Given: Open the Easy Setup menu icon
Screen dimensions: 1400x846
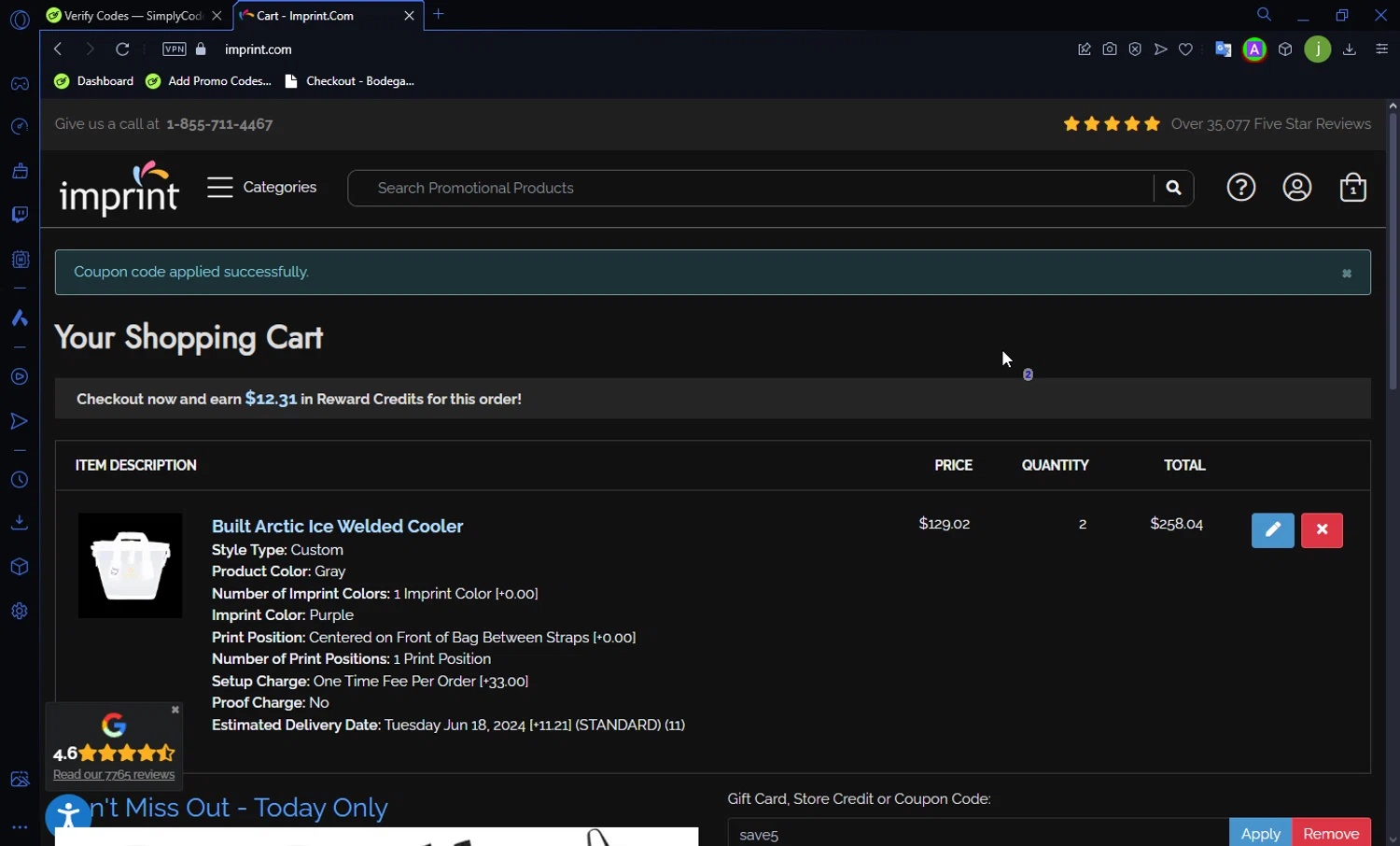Looking at the screenshot, I should click(x=1382, y=49).
